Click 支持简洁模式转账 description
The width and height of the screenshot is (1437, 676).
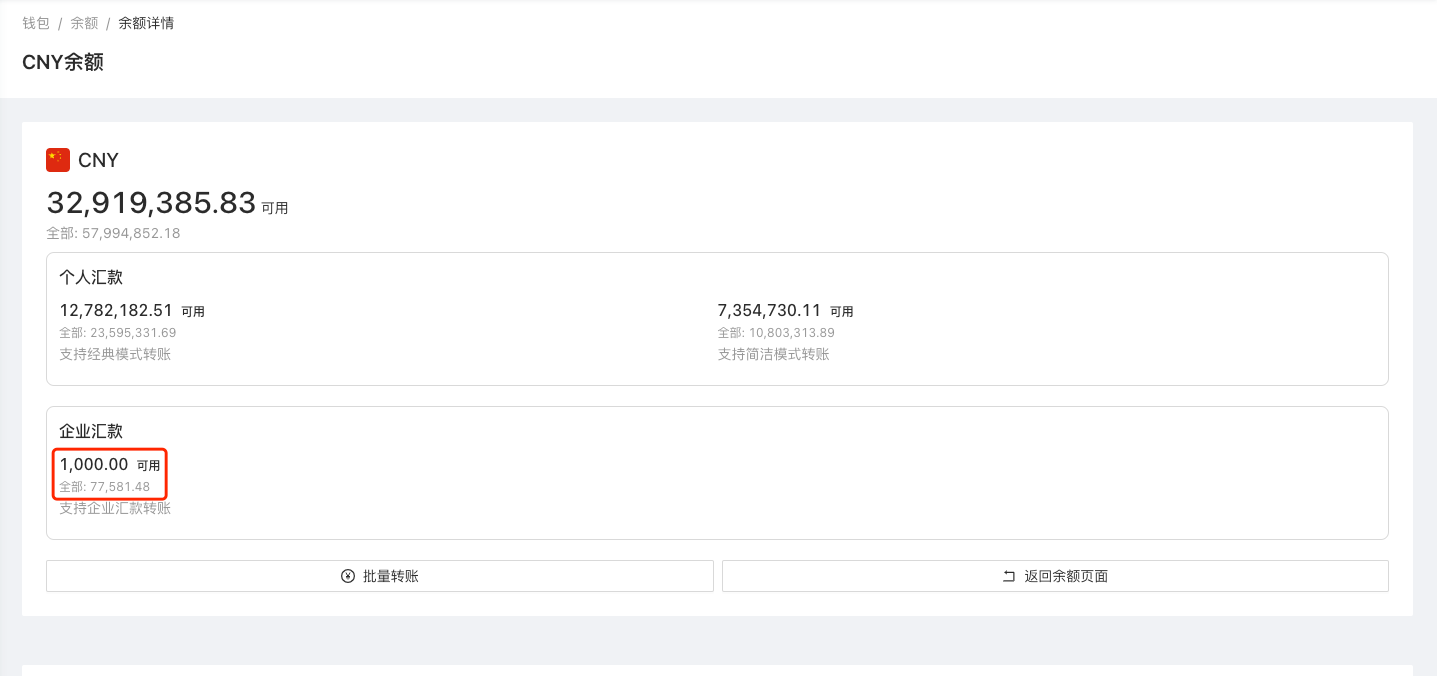click(x=773, y=354)
